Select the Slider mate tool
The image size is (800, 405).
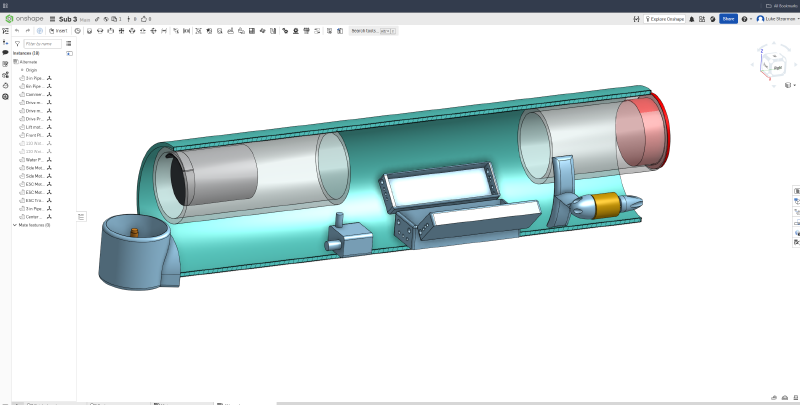(111, 31)
